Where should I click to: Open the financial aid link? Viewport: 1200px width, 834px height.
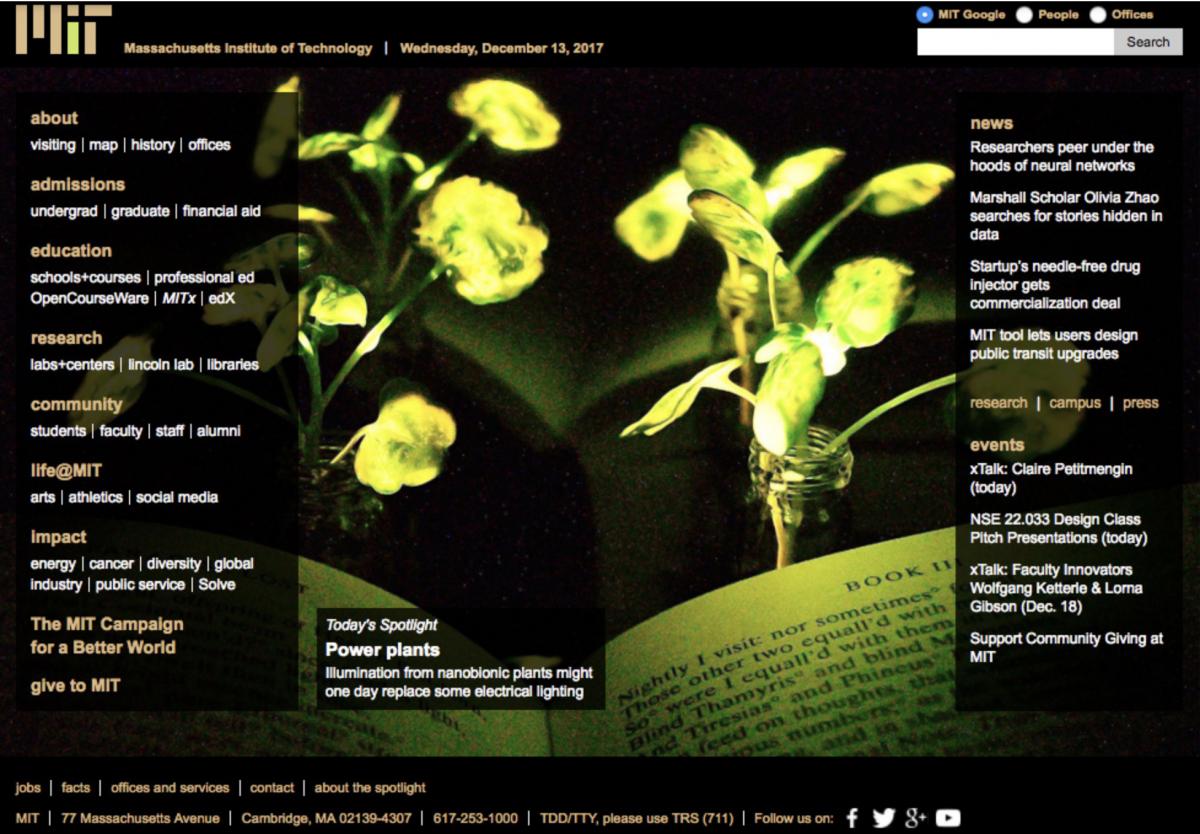click(x=222, y=211)
